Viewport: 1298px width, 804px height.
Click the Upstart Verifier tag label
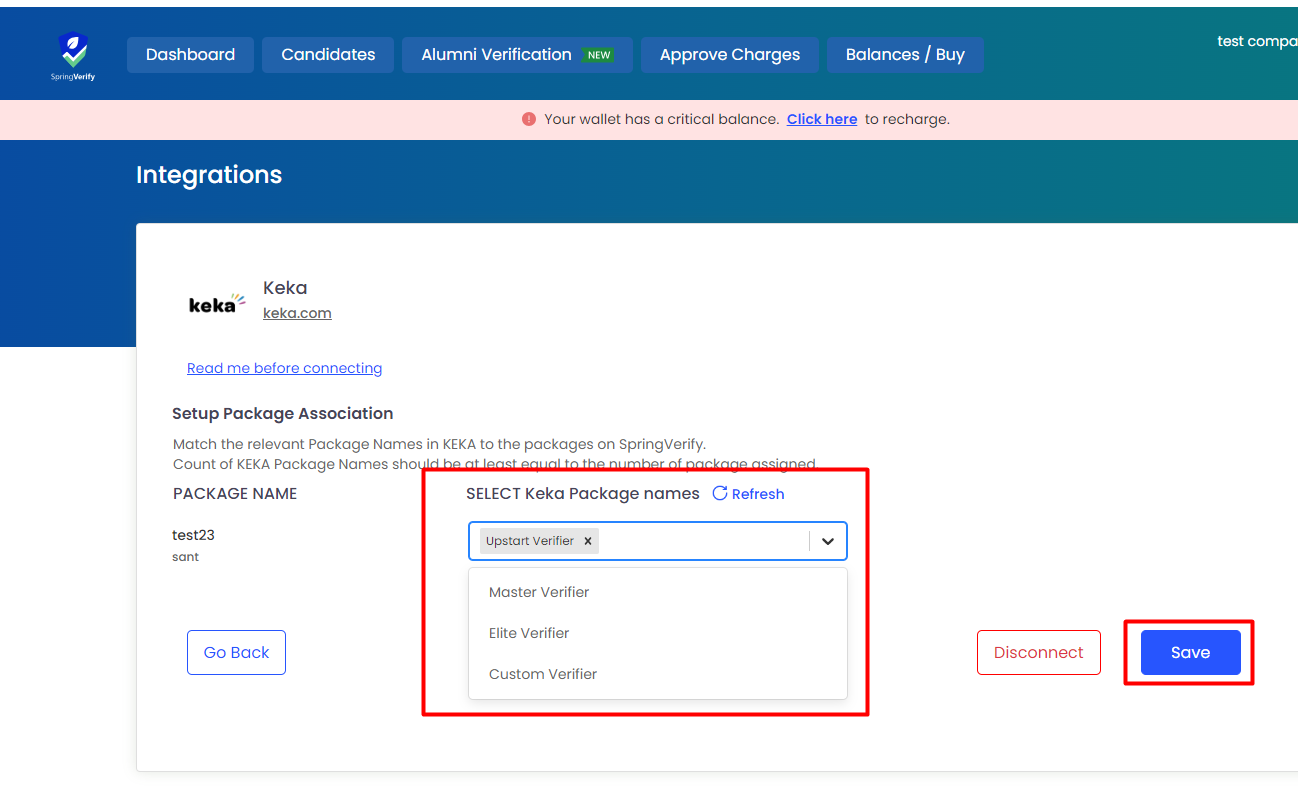(530, 541)
